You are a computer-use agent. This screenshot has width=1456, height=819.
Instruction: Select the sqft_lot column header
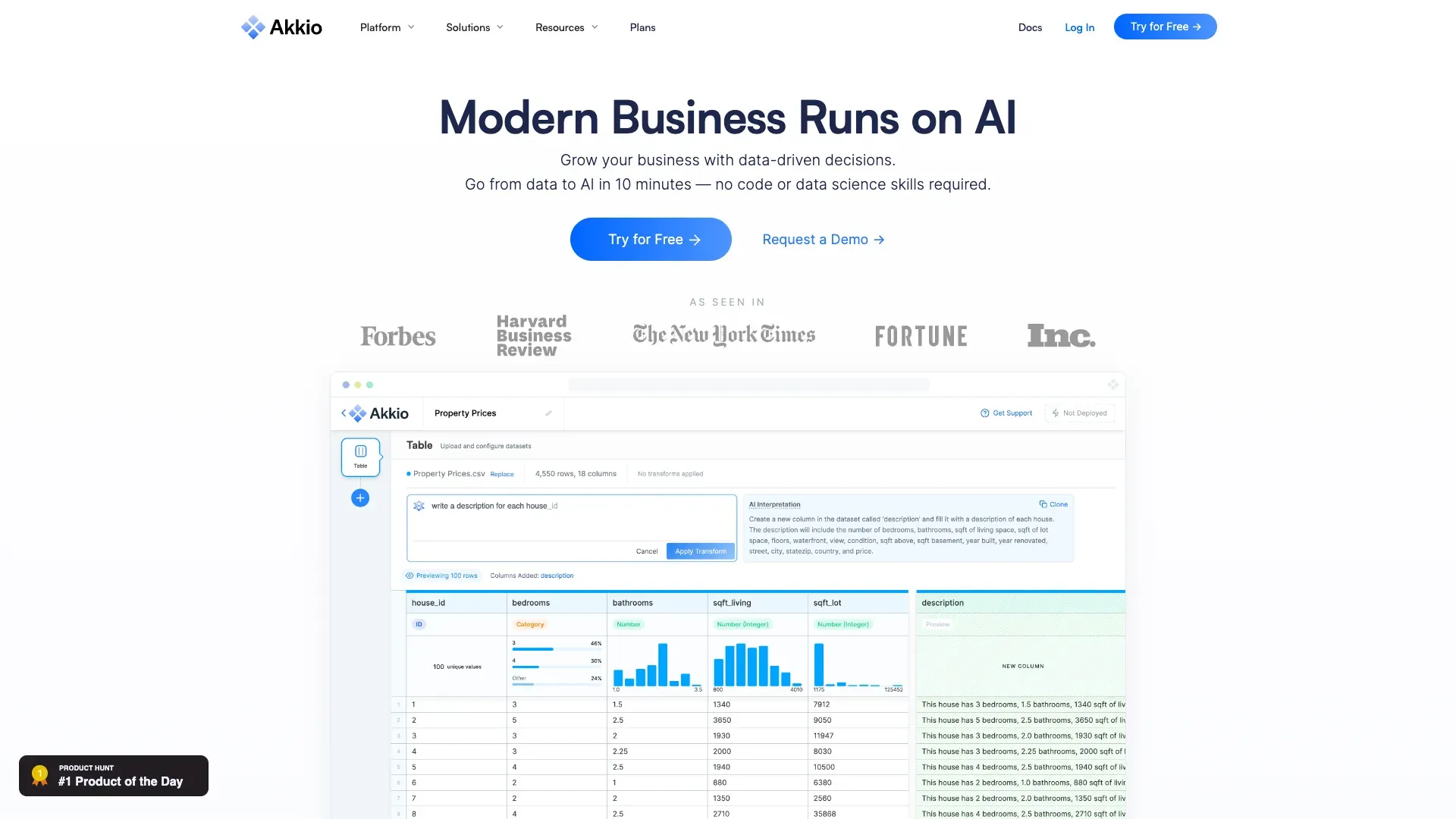858,603
